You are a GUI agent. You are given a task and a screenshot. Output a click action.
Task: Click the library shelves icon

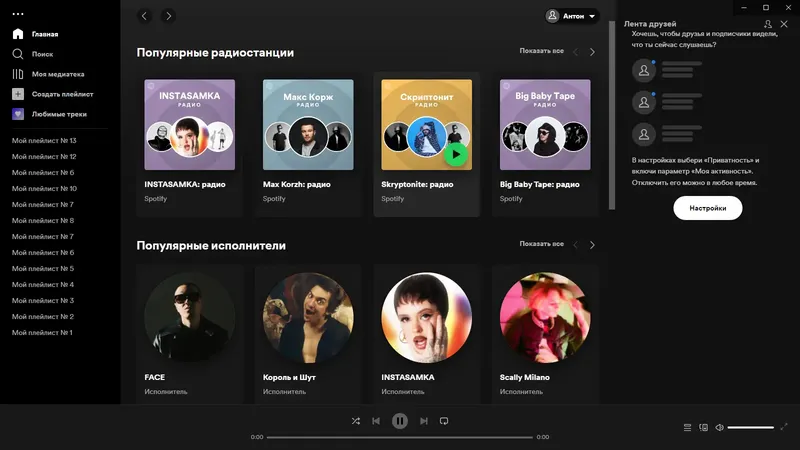point(18,74)
